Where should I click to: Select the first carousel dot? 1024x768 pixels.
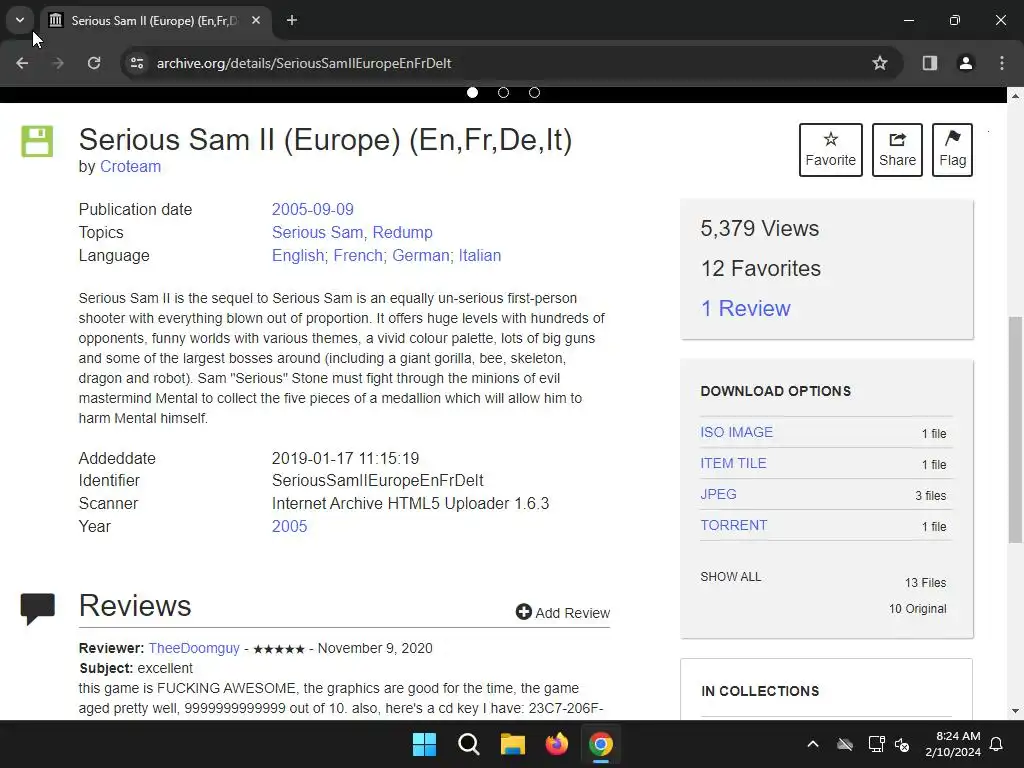[472, 93]
